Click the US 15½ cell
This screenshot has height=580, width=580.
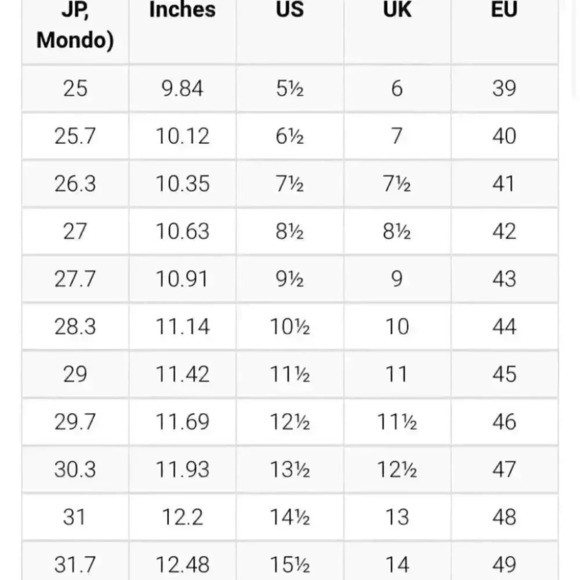point(290,562)
